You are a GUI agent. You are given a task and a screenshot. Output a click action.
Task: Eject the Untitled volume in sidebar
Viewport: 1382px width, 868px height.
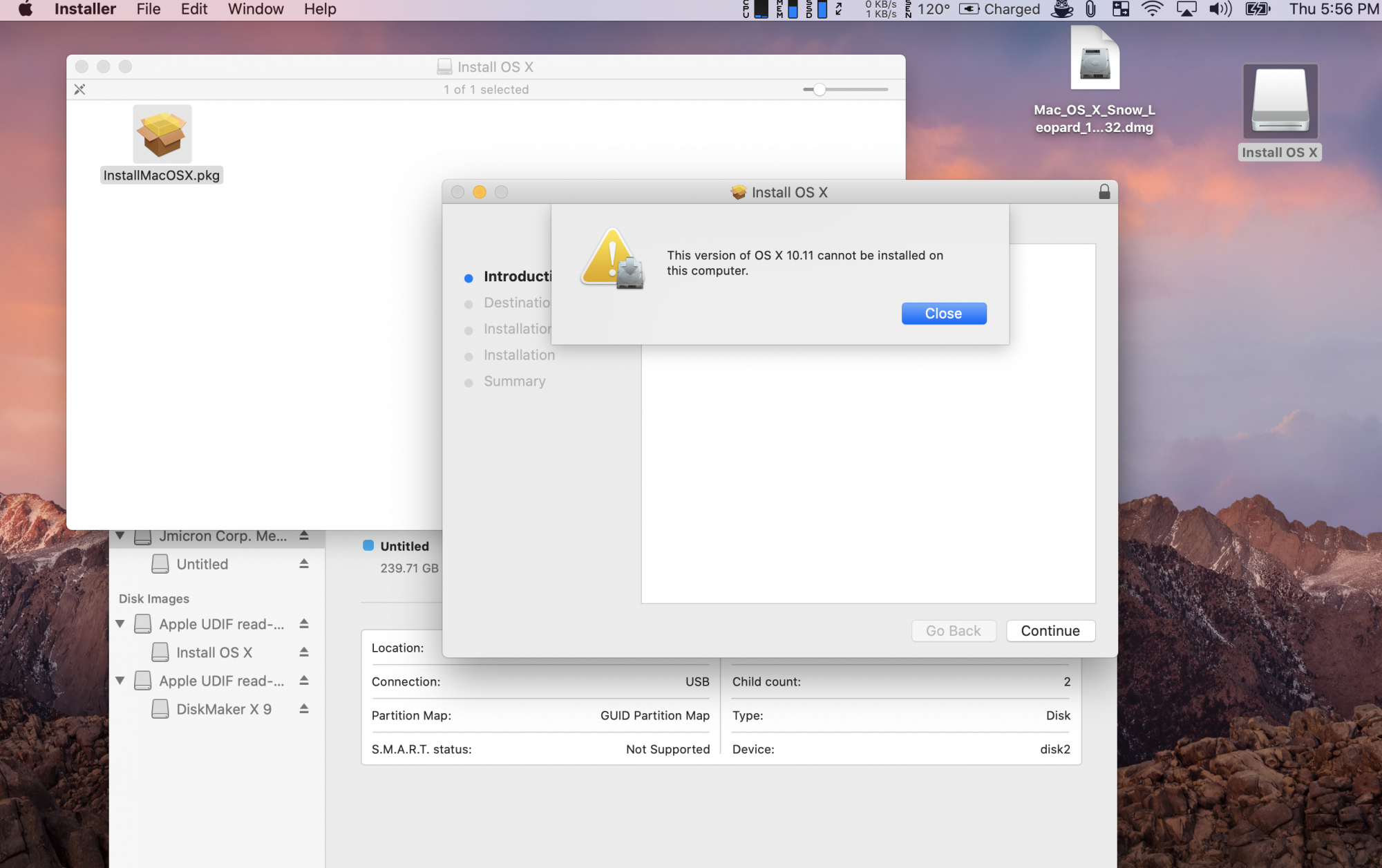pyautogui.click(x=303, y=564)
